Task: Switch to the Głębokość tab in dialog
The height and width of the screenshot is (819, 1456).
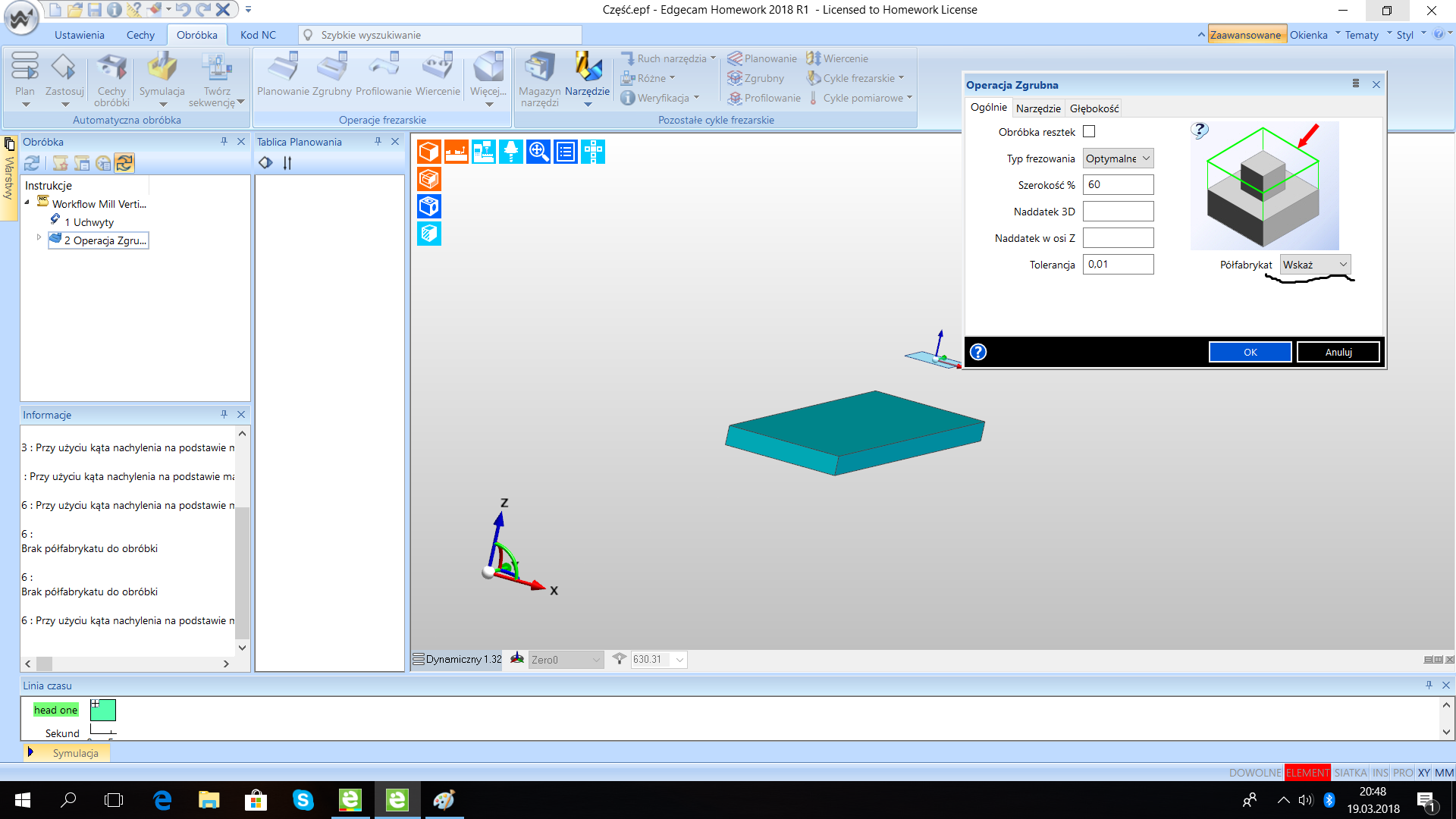Action: (1094, 108)
